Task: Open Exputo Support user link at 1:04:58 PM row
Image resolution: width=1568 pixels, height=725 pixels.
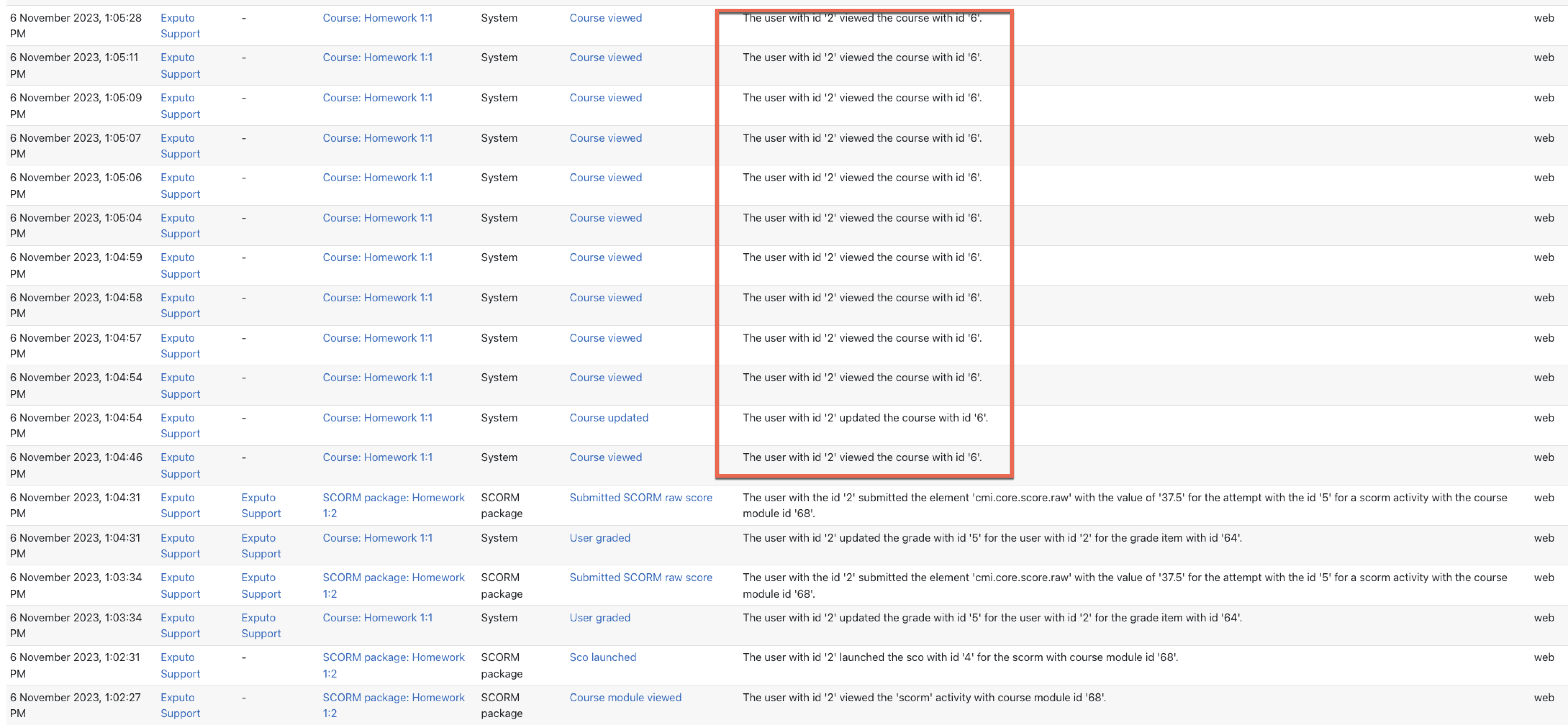Action: pos(180,305)
